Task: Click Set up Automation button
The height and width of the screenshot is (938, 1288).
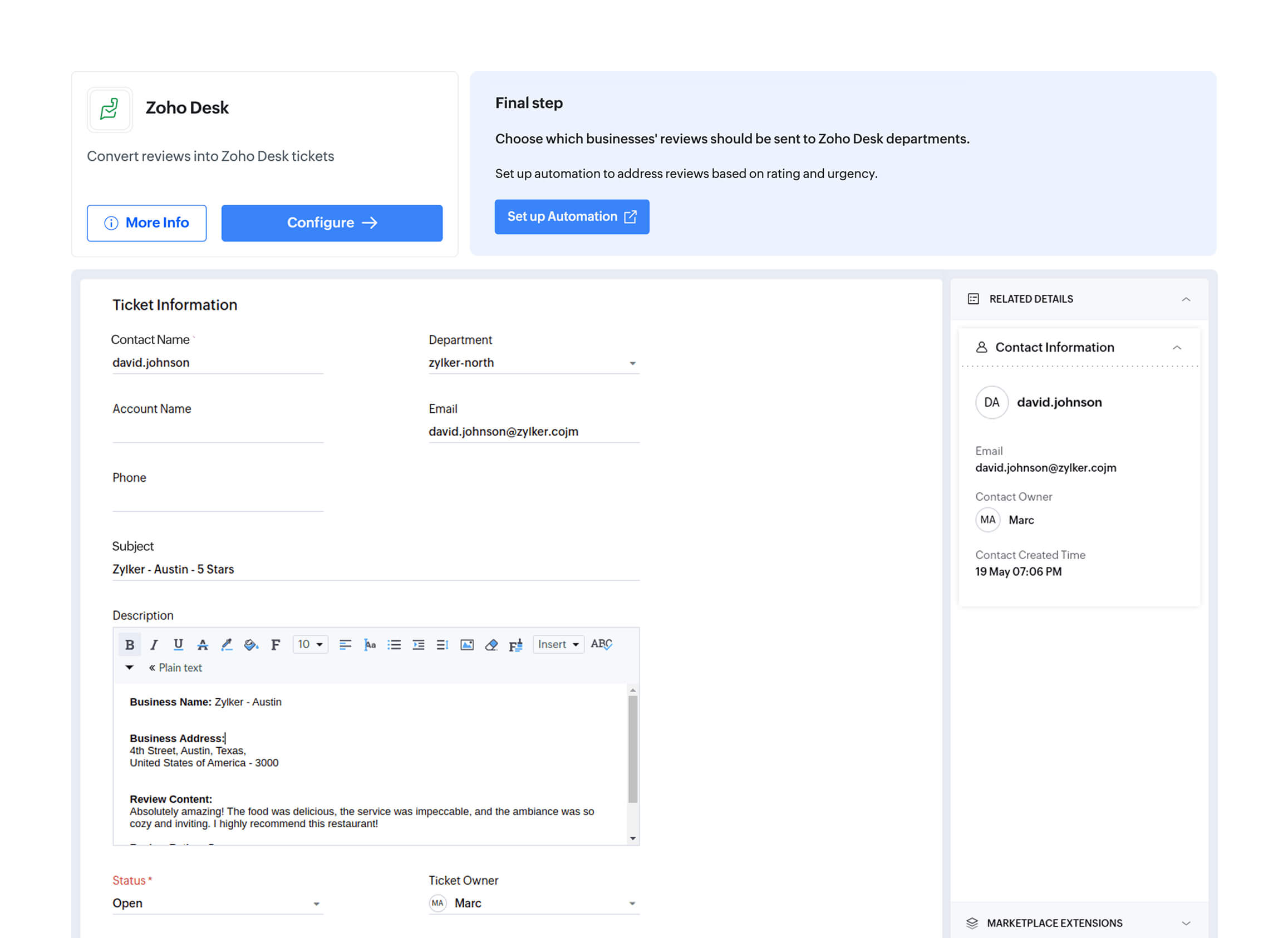Action: 571,216
